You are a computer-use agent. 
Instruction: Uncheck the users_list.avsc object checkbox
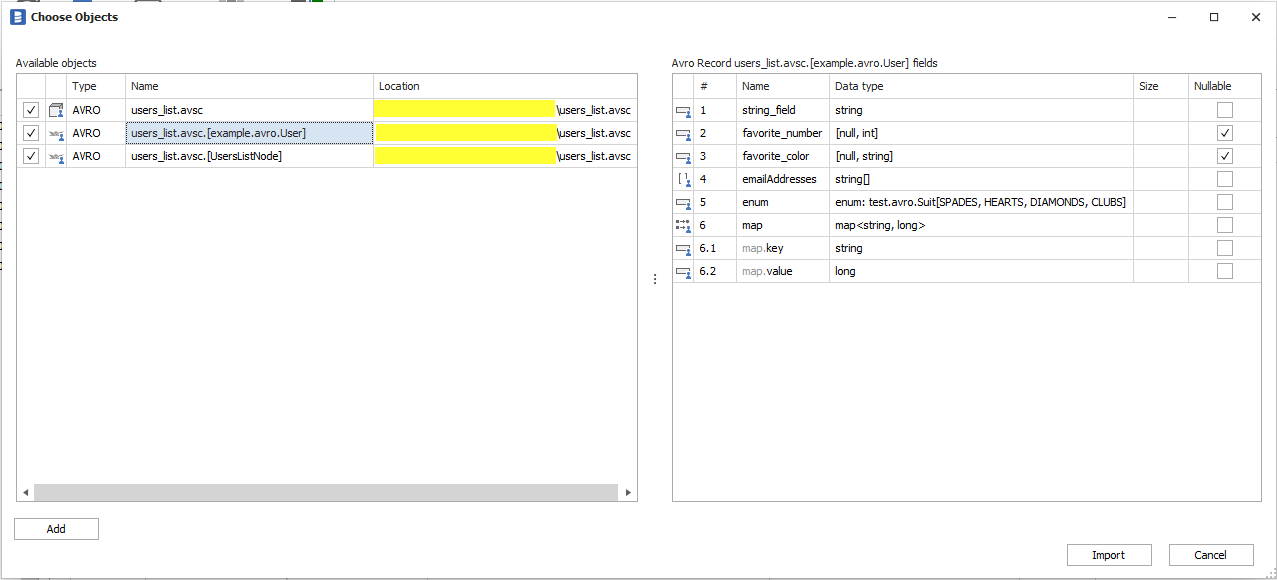point(31,110)
